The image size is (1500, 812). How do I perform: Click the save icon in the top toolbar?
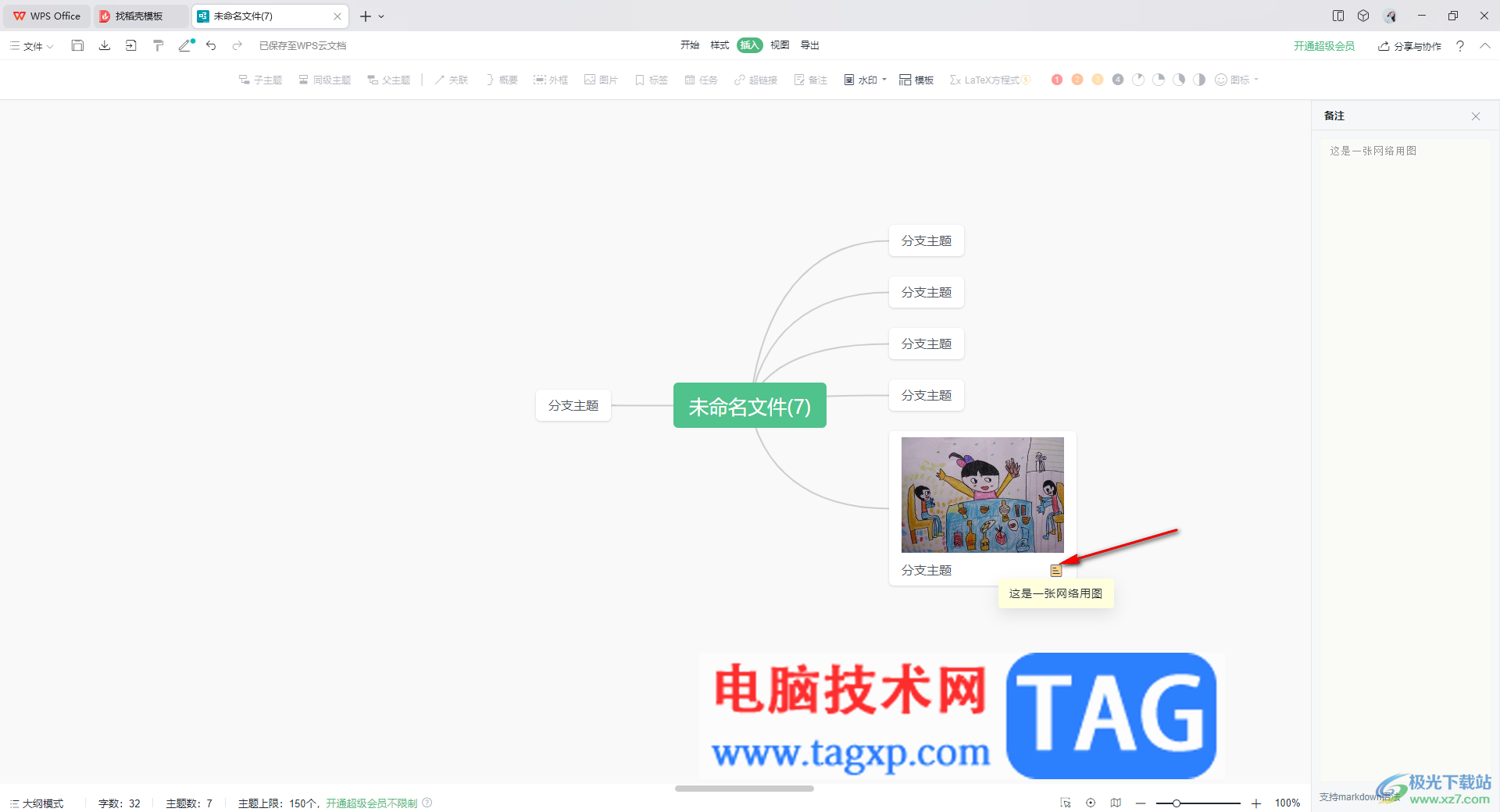point(77,45)
